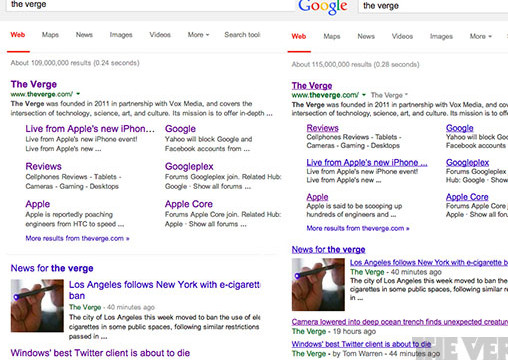Open the Apple sitelink in the left results

pyautogui.click(x=38, y=204)
